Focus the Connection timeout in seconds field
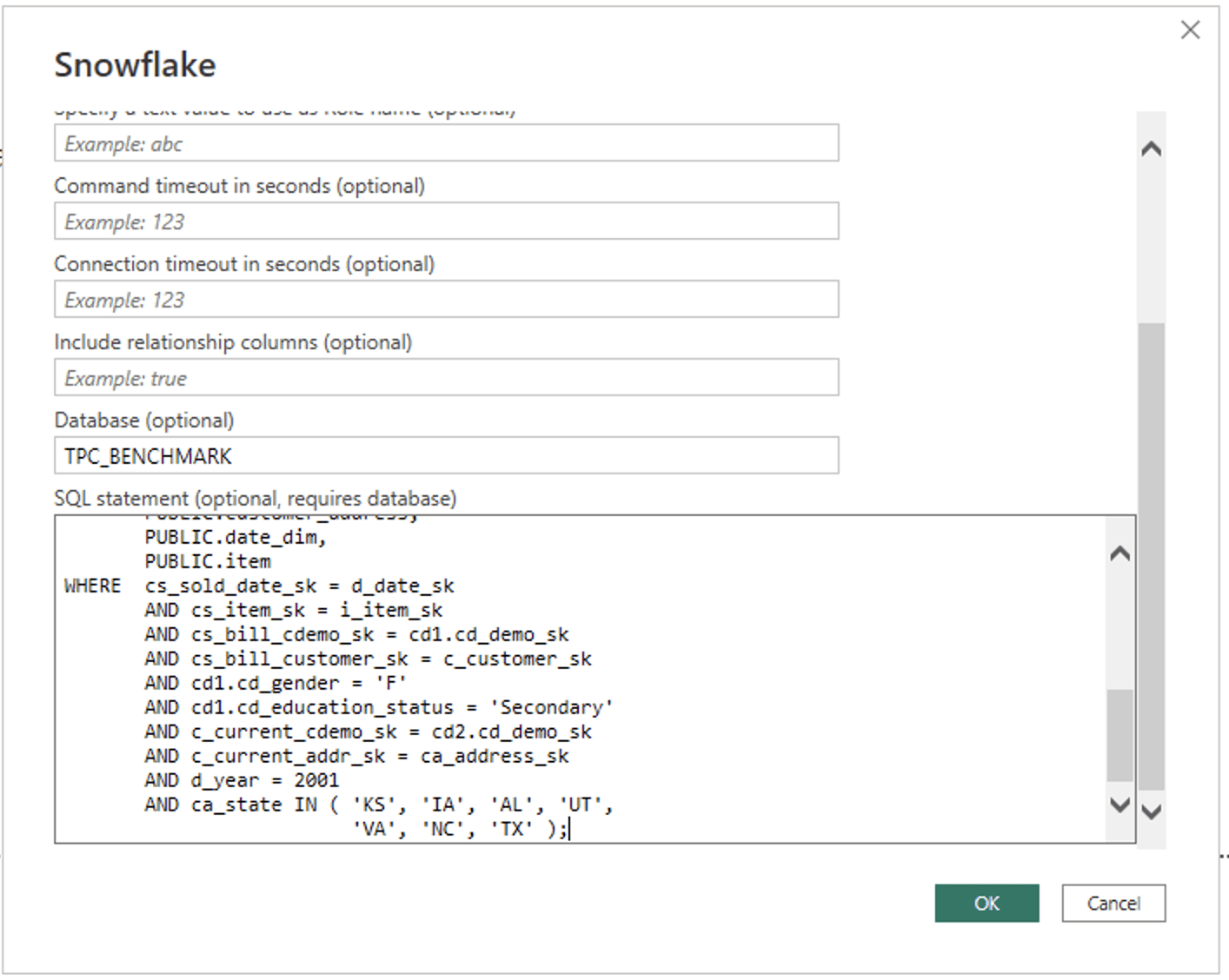1229x980 pixels. click(x=447, y=299)
